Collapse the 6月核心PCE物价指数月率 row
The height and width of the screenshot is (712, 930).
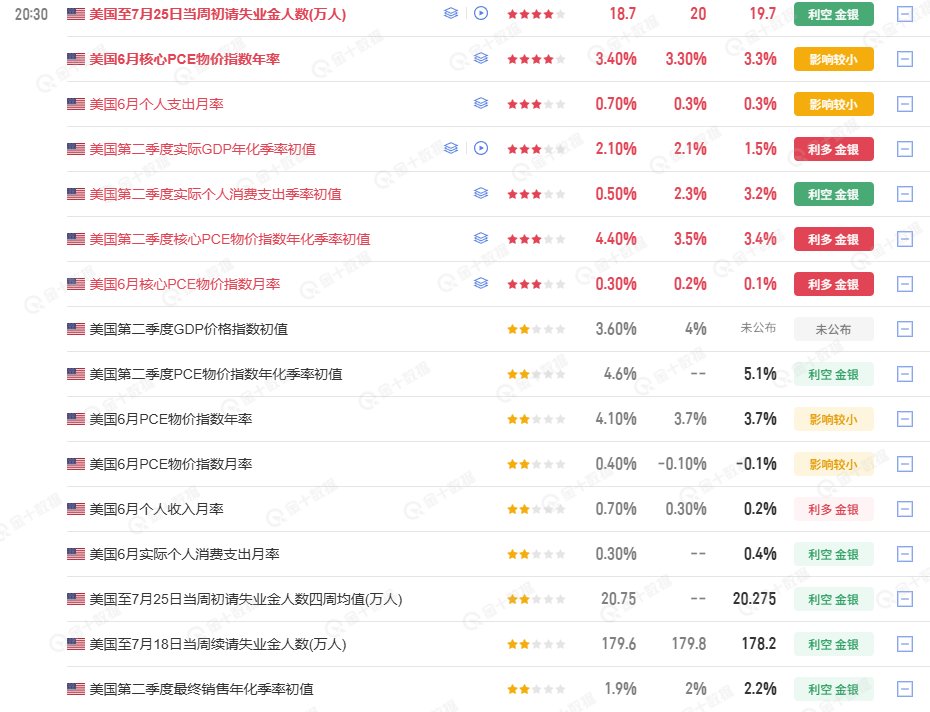pos(904,284)
